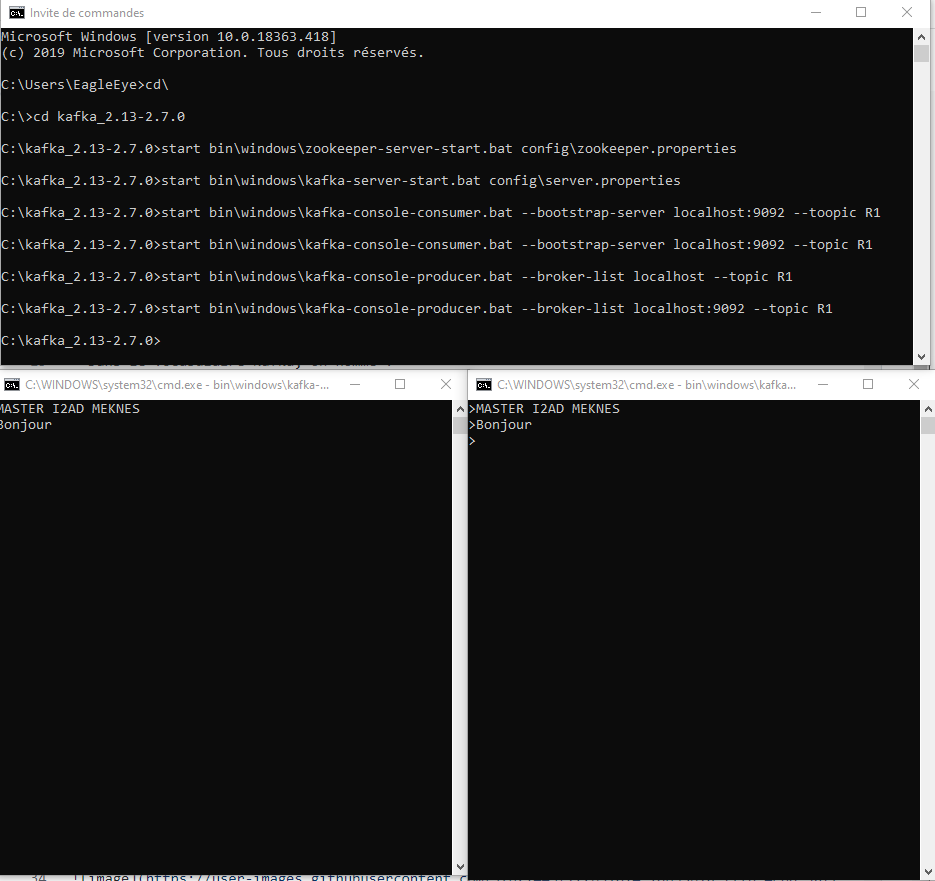Screen dimensions: 935x881
Task: Minimize the main Invite de commandes window
Action: click(x=815, y=12)
